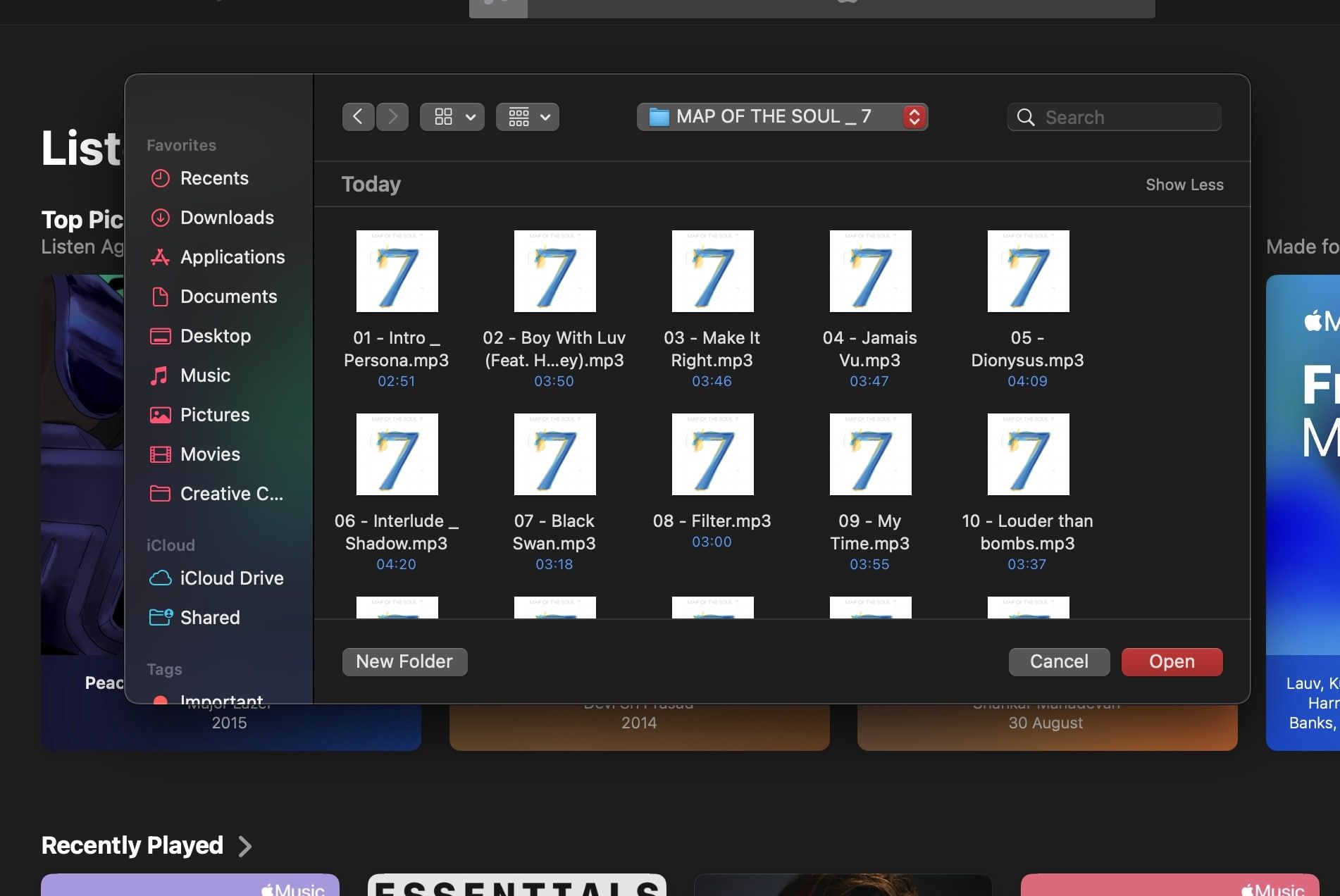
Task: Click the red Important tag swatch
Action: pos(161,699)
